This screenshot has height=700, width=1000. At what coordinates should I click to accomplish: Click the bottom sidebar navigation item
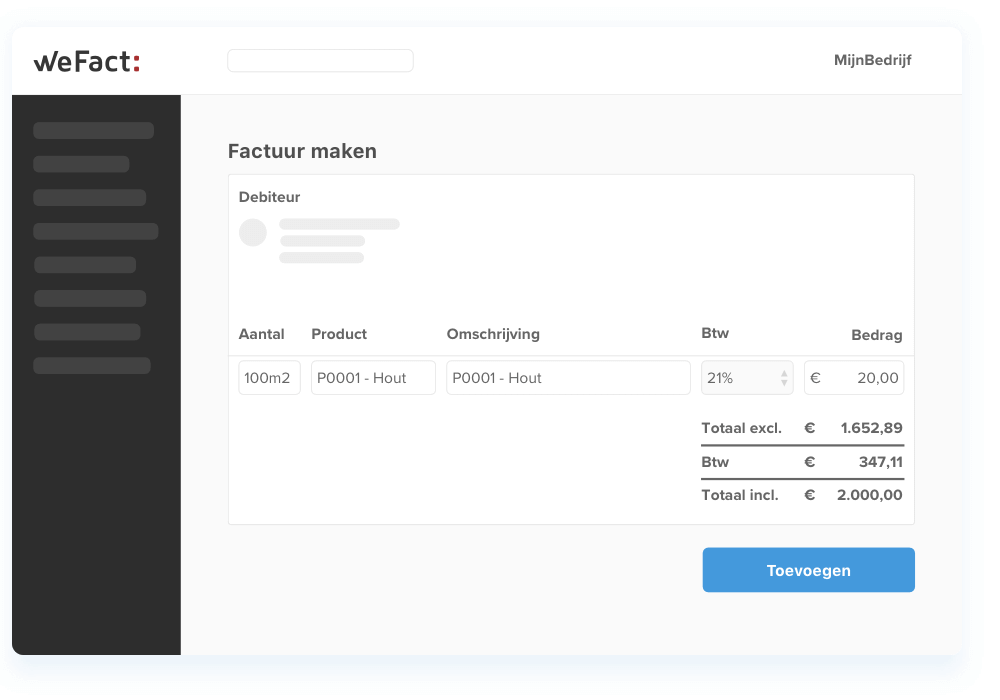(x=92, y=366)
